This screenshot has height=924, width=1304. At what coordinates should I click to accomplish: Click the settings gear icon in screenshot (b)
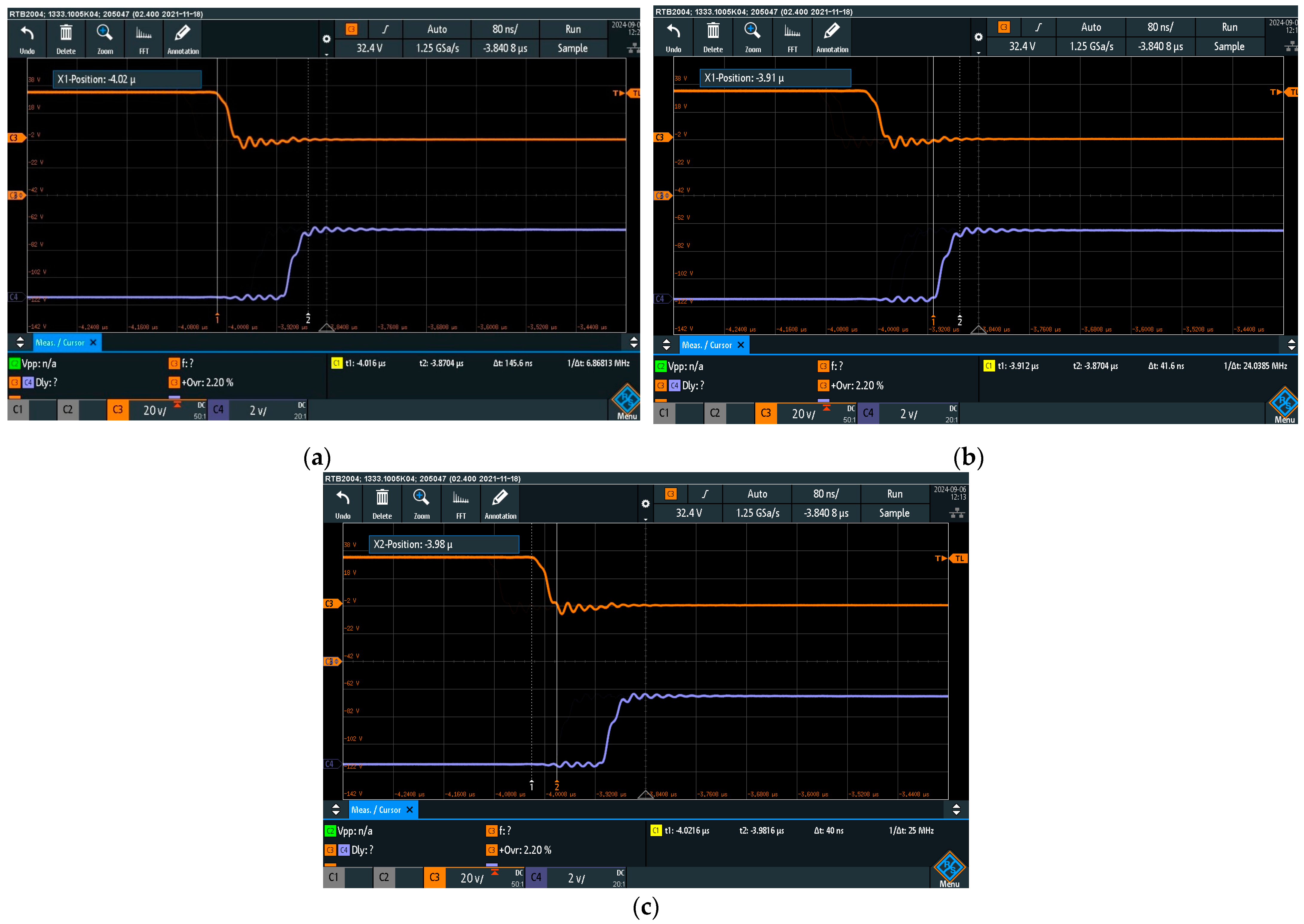point(978,37)
